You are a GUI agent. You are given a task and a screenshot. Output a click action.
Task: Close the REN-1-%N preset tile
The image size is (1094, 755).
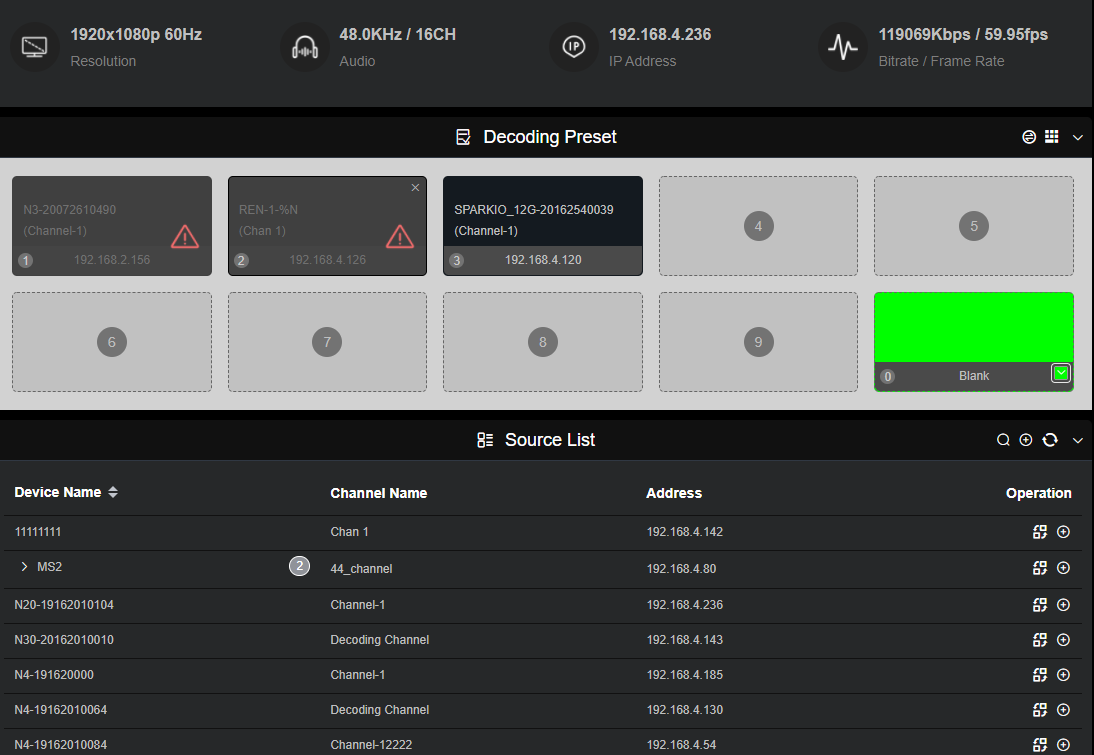tap(415, 187)
